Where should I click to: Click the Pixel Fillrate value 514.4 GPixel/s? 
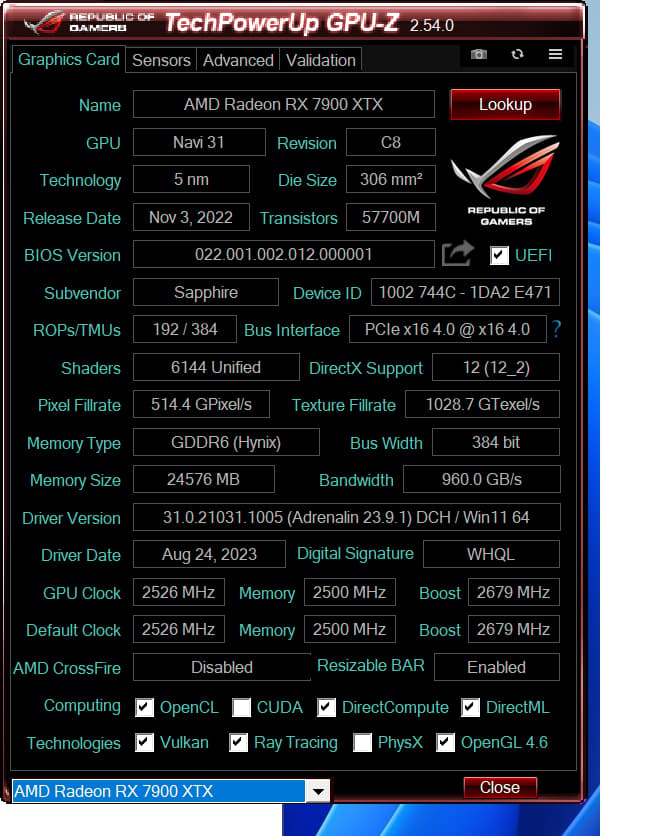(201, 404)
